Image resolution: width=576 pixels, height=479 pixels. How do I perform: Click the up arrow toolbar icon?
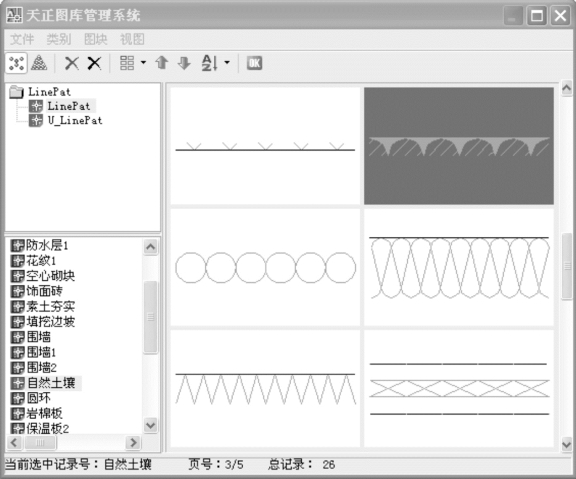click(162, 63)
